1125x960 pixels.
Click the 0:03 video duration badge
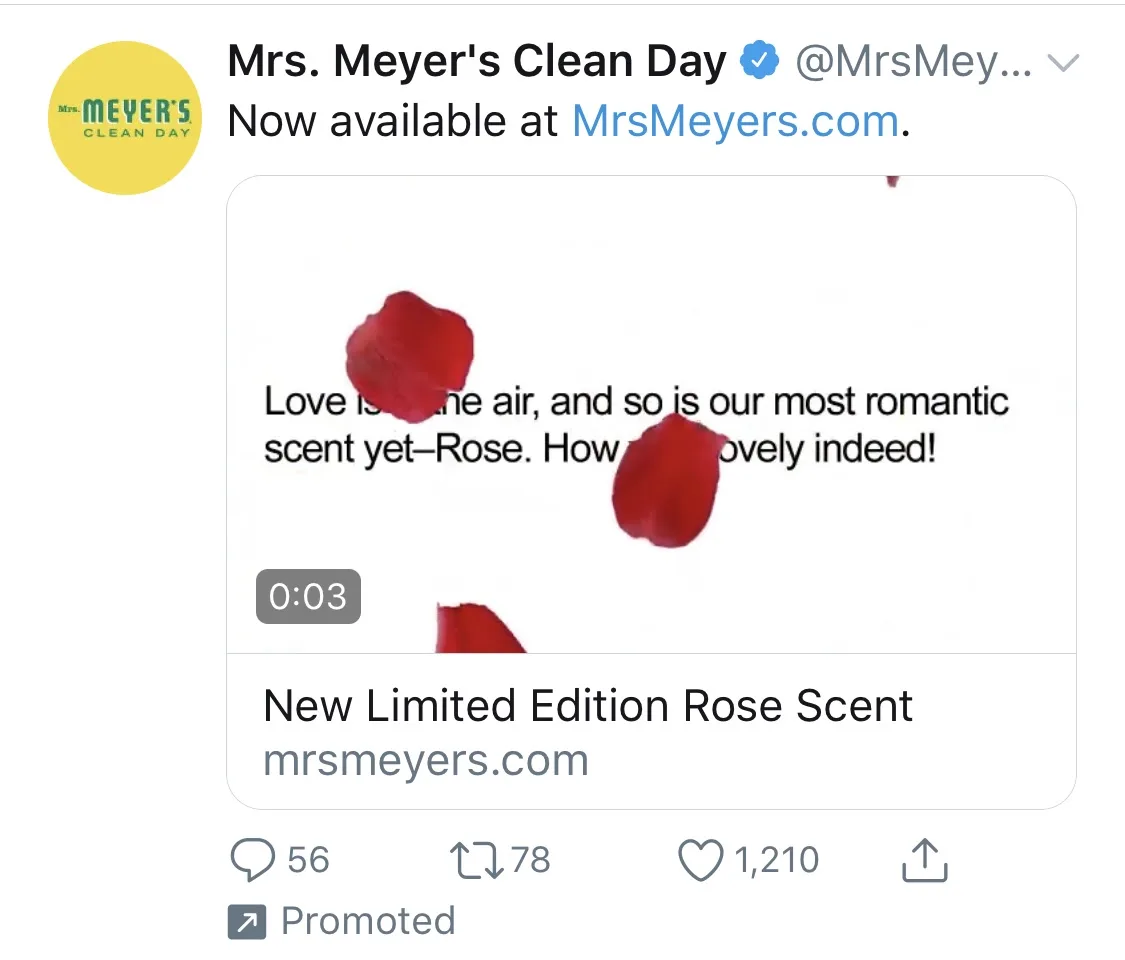[x=308, y=597]
